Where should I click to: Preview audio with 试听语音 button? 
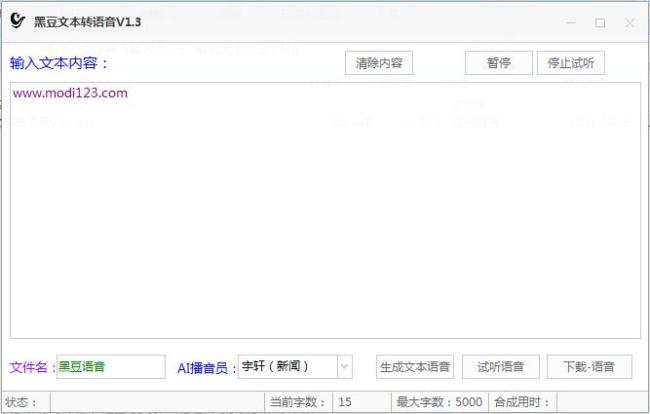501,367
